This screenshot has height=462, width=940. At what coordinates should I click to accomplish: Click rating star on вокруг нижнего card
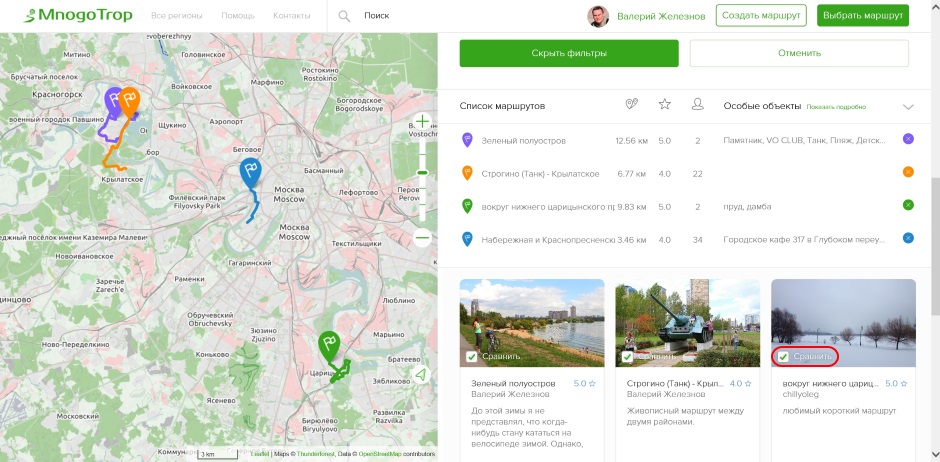click(x=903, y=384)
